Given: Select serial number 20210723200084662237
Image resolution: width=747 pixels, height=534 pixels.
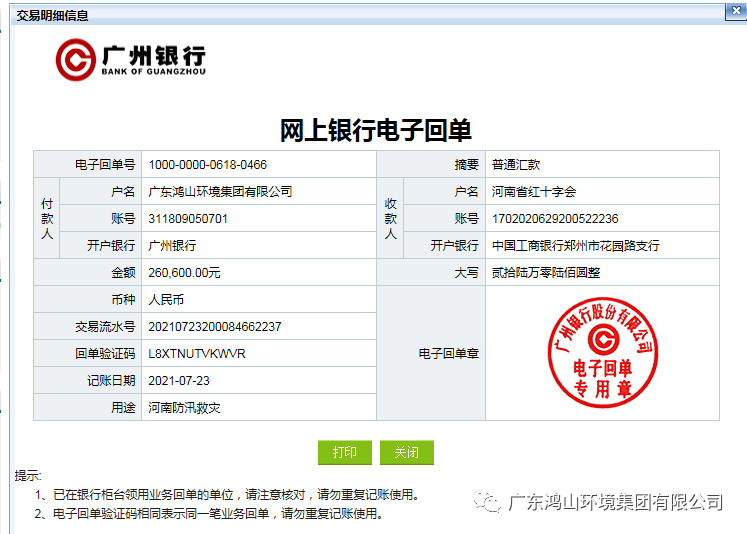Looking at the screenshot, I should click(214, 327).
